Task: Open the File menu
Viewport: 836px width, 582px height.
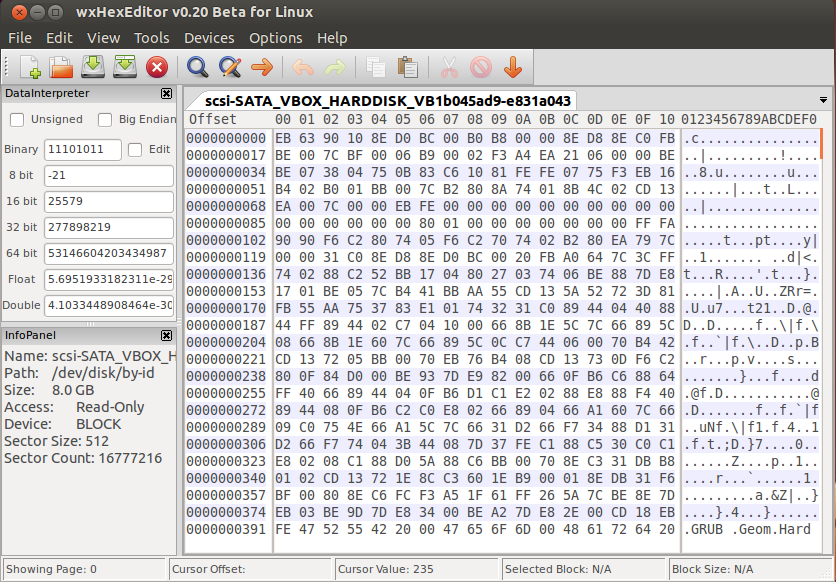Action: [20, 38]
